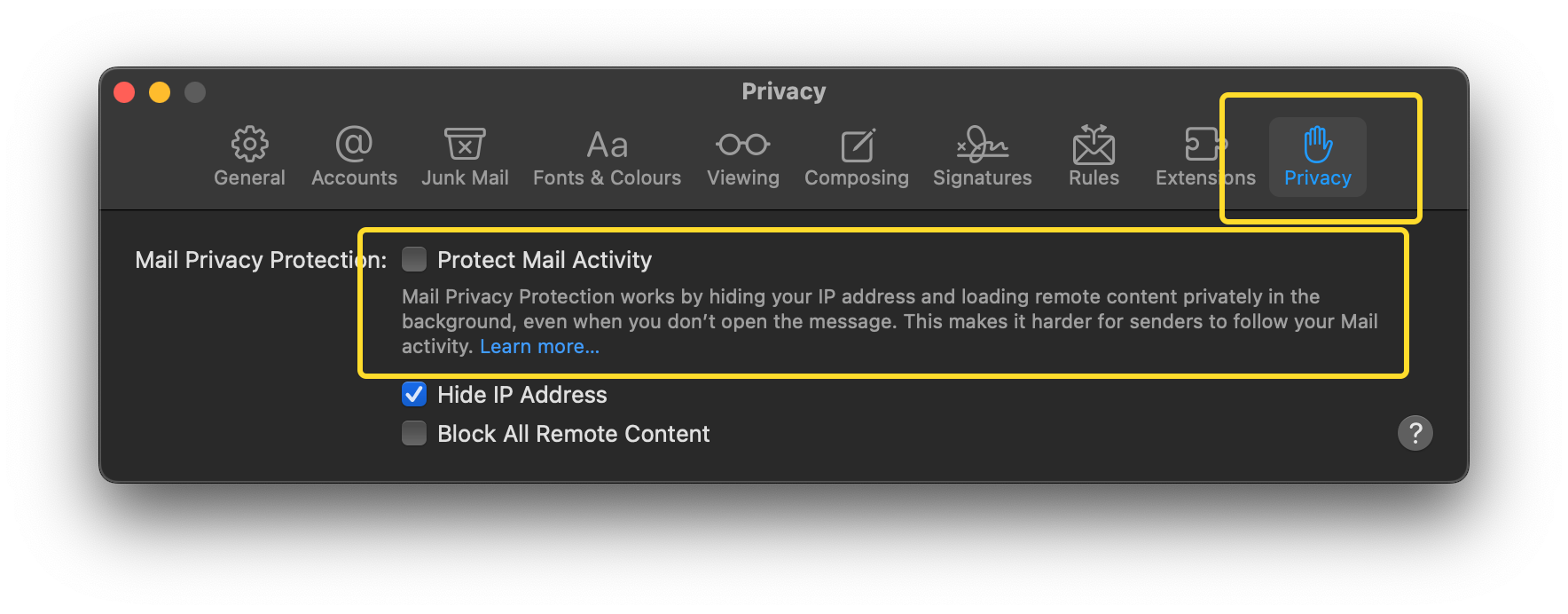The height and width of the screenshot is (614, 1568).
Task: Open Fonts & Colours Aa icon
Action: point(608,145)
